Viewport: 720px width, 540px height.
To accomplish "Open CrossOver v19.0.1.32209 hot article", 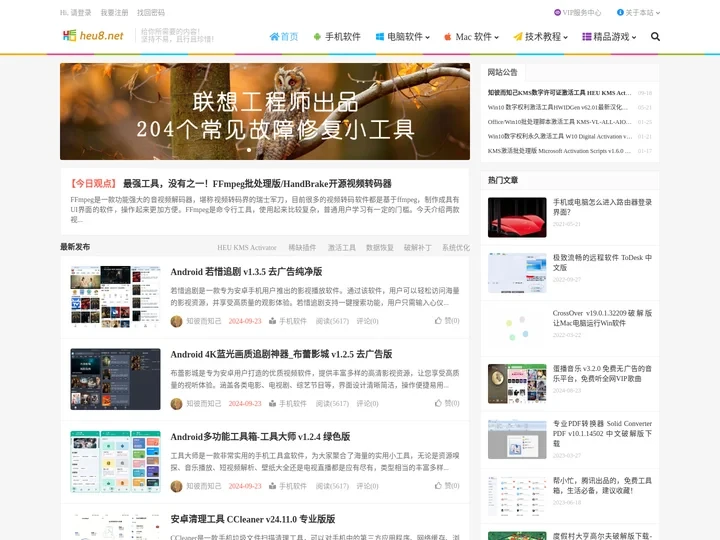I will [602, 318].
